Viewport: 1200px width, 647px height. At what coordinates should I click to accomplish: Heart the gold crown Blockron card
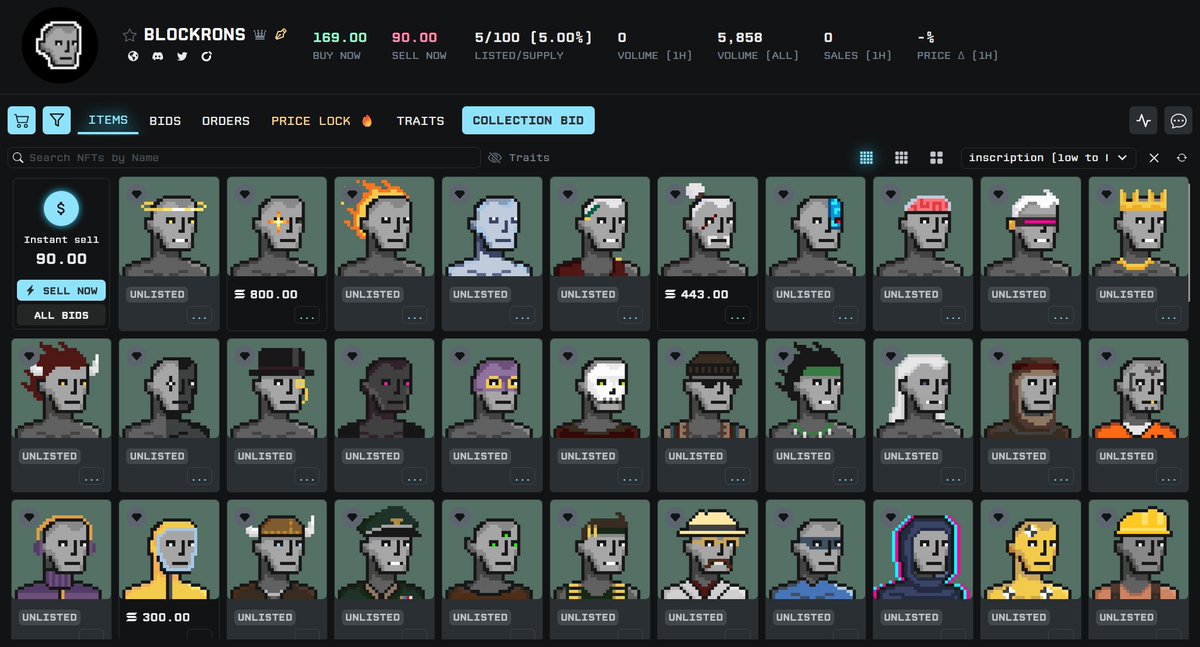pyautogui.click(x=1106, y=195)
